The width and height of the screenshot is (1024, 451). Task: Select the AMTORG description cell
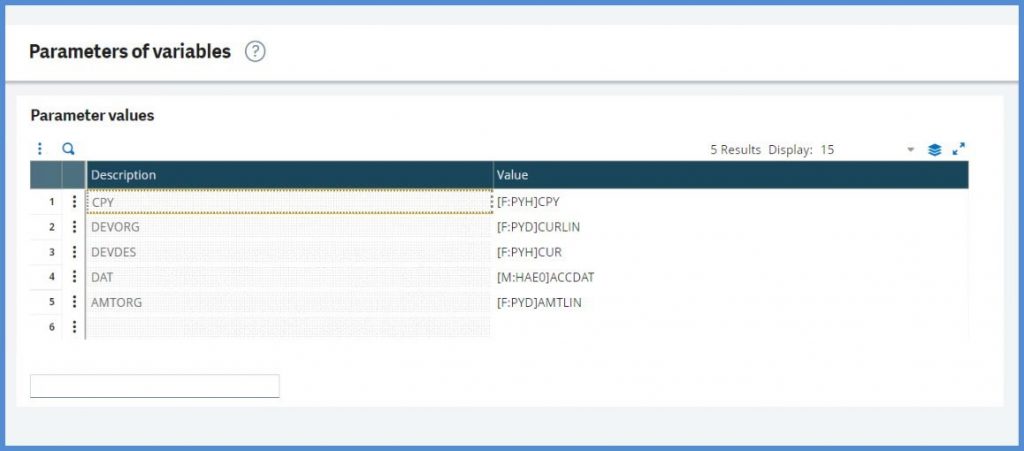(289, 302)
